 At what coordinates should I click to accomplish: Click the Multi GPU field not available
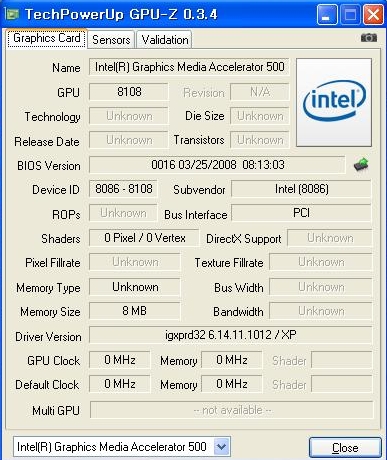click(231, 410)
